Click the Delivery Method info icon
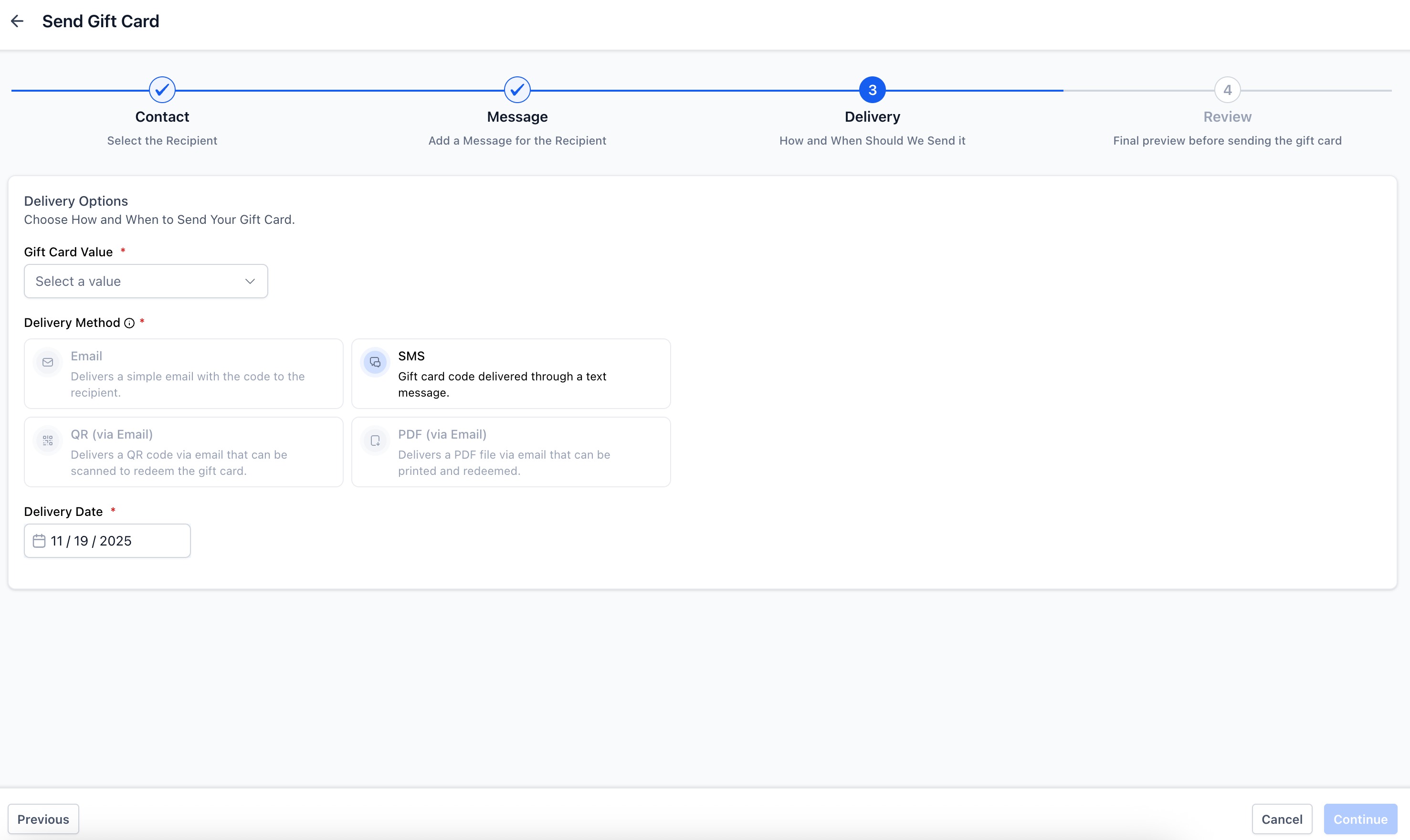1410x840 pixels. [x=129, y=323]
